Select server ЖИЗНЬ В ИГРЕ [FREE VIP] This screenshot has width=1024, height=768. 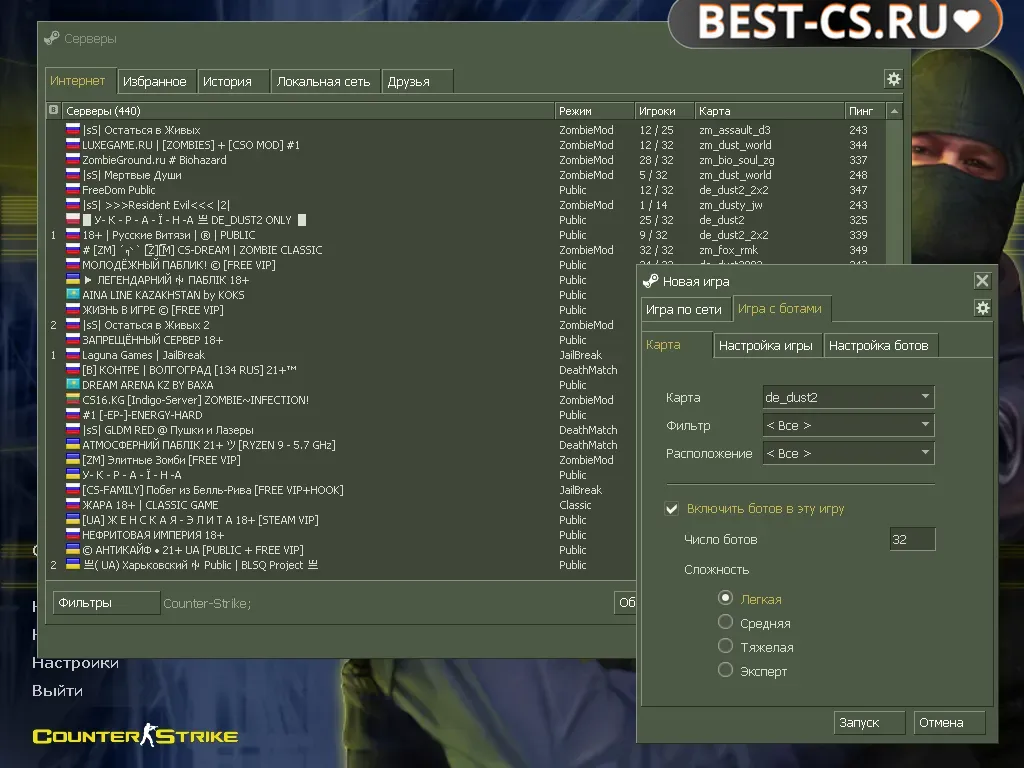[x=341, y=310]
